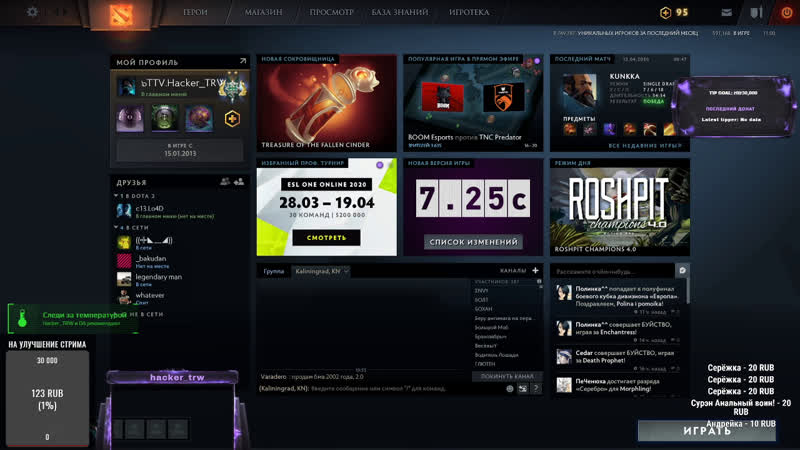800x450 pixels.
Task: Open the ИГРОТЕКА menu
Action: coord(469,12)
